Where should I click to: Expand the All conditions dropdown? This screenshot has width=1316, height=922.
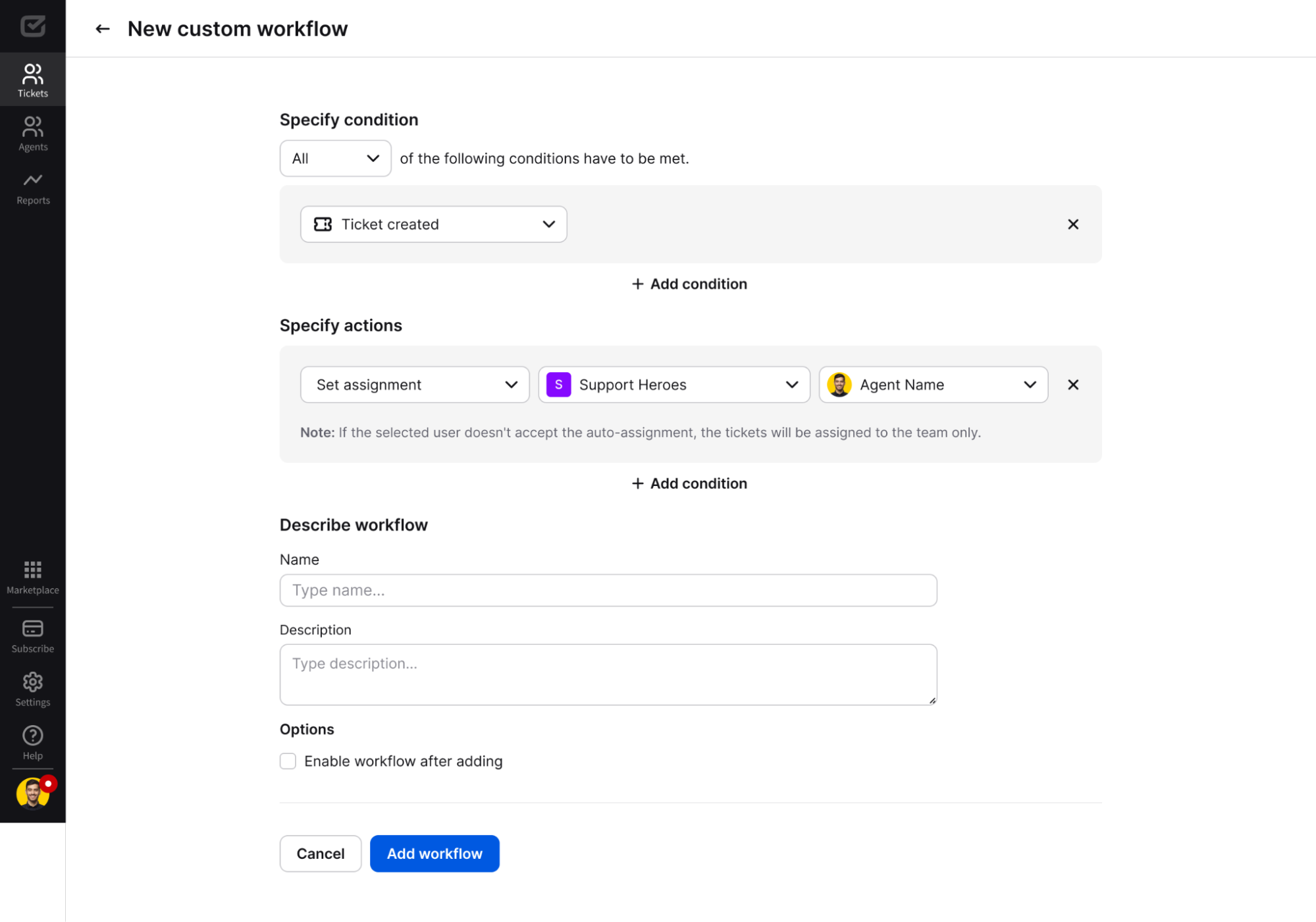pyautogui.click(x=334, y=158)
